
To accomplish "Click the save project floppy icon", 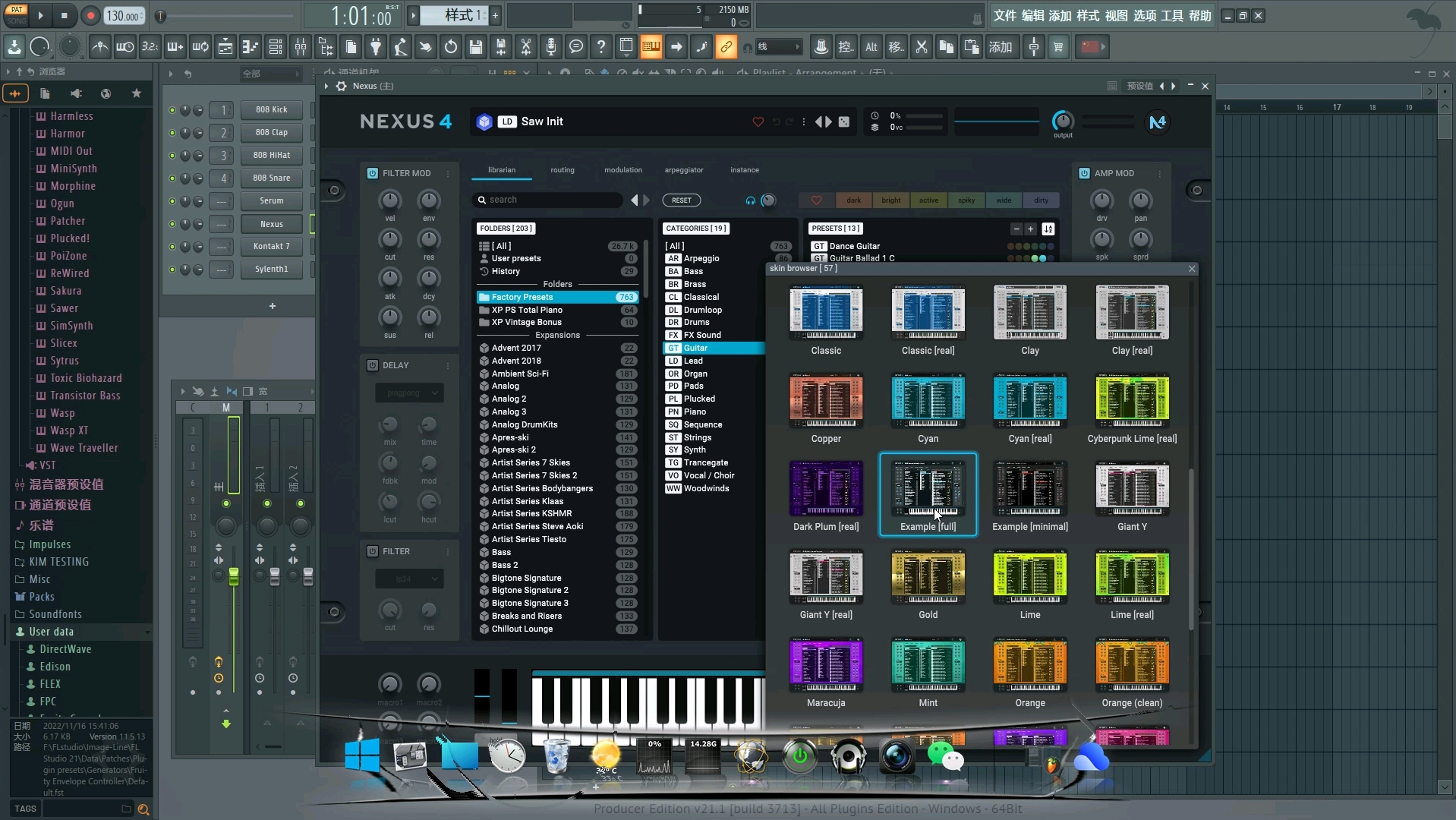I will pos(476,47).
